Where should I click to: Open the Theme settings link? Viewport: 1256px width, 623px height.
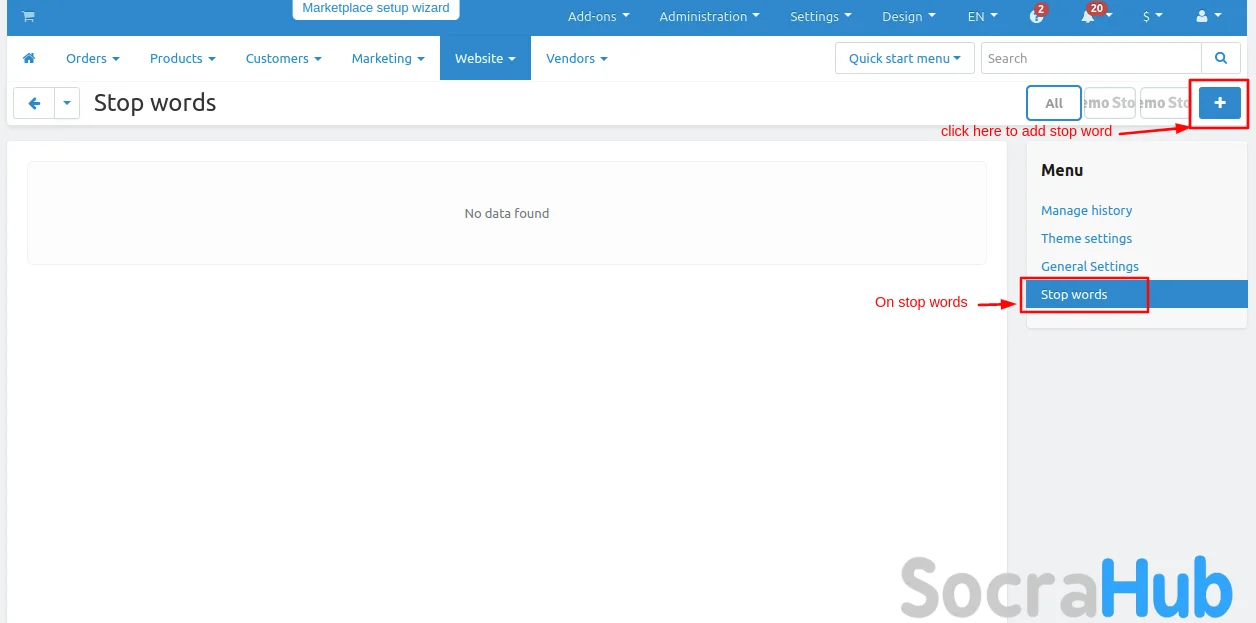pos(1086,239)
